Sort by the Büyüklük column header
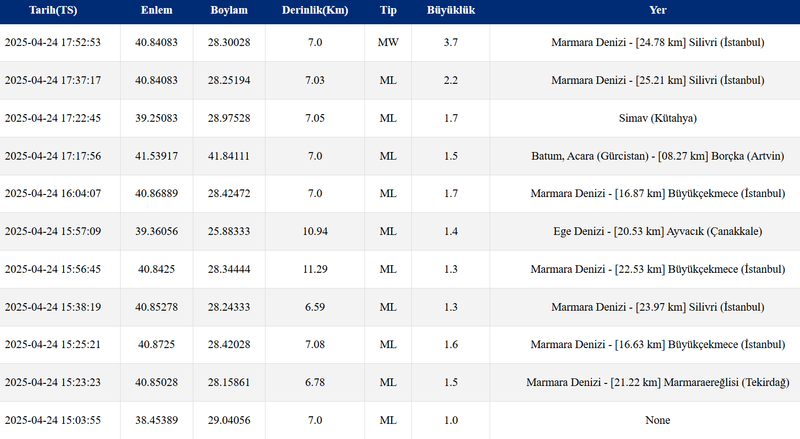This screenshot has width=800, height=439. click(x=450, y=10)
